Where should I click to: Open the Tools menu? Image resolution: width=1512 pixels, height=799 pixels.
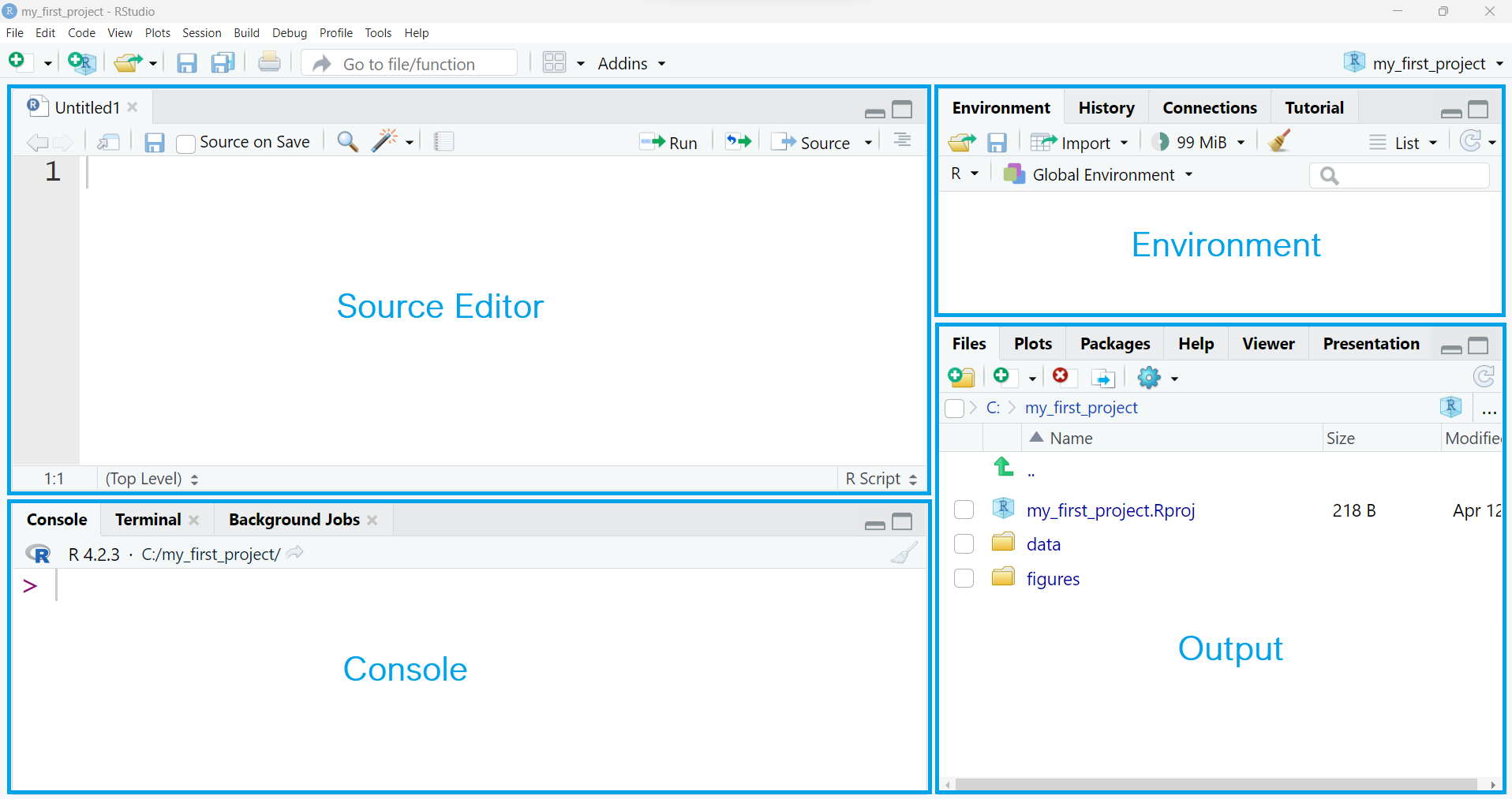pyautogui.click(x=378, y=33)
